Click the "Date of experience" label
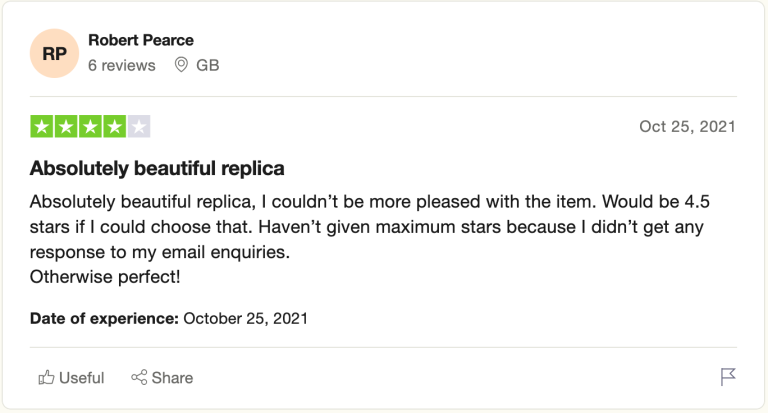Viewport: 768px width, 413px height. pyautogui.click(x=104, y=319)
